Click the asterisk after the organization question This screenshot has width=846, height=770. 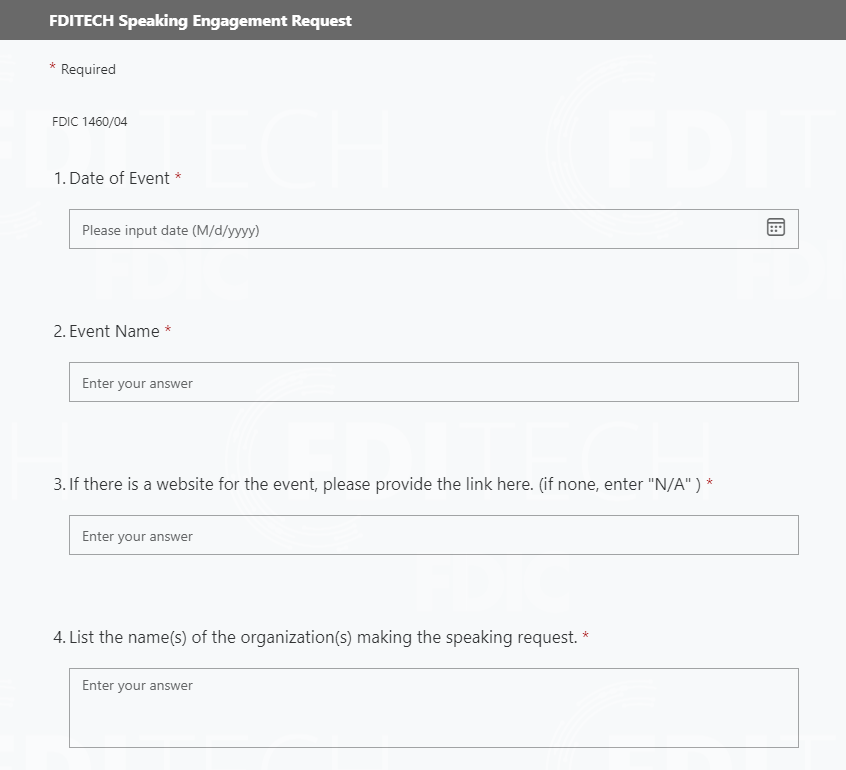(x=585, y=636)
